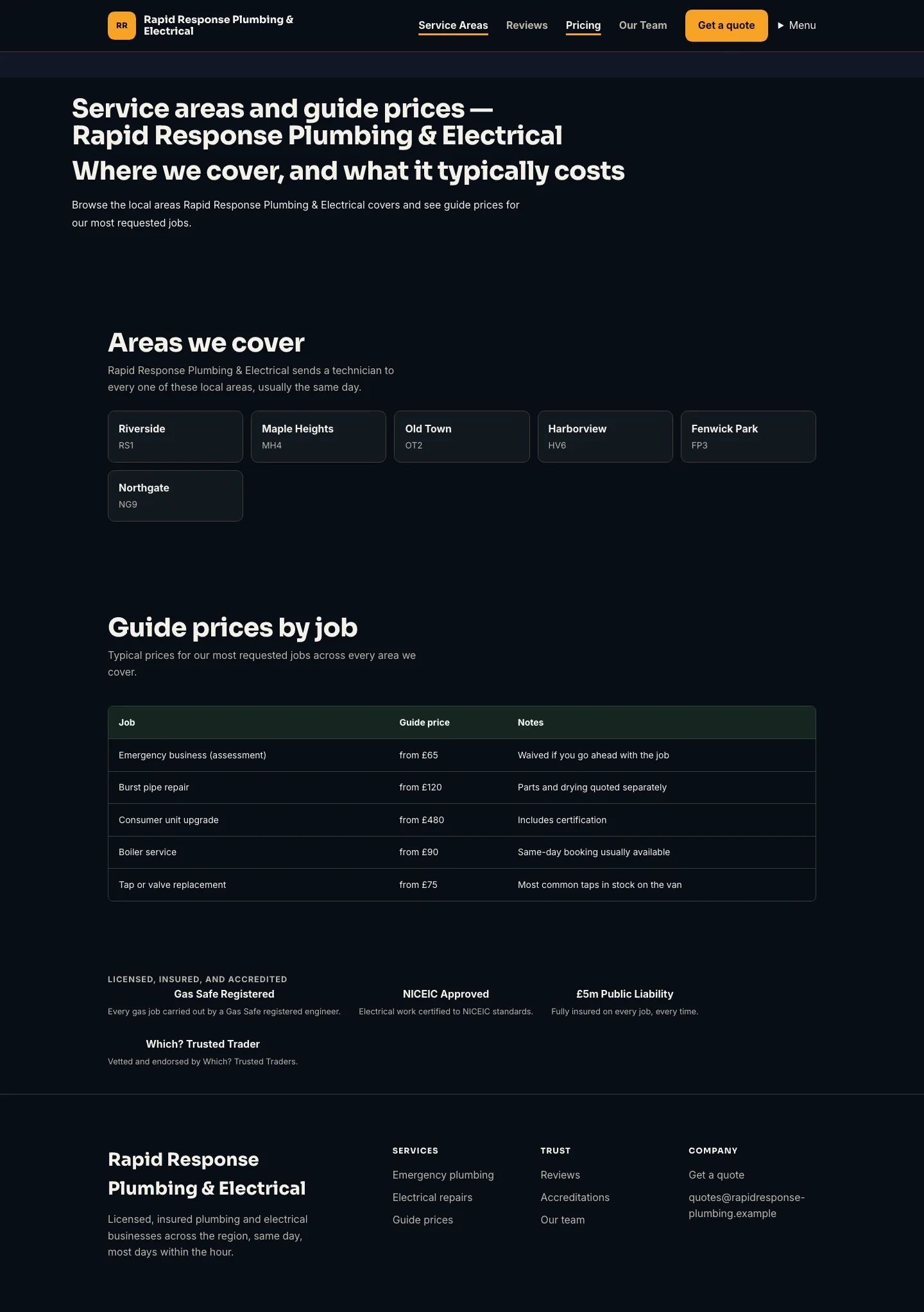
Task: Pick the Fenwick Park FP3 card
Action: (748, 436)
